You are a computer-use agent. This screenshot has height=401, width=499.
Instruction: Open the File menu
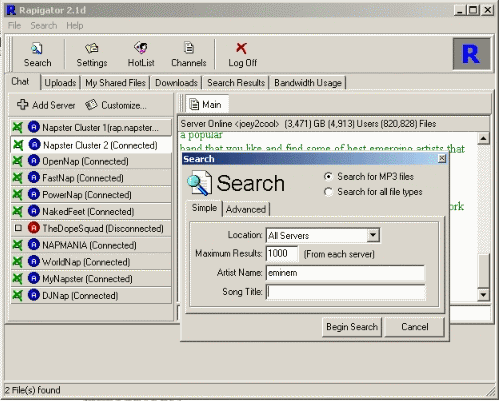click(x=14, y=25)
